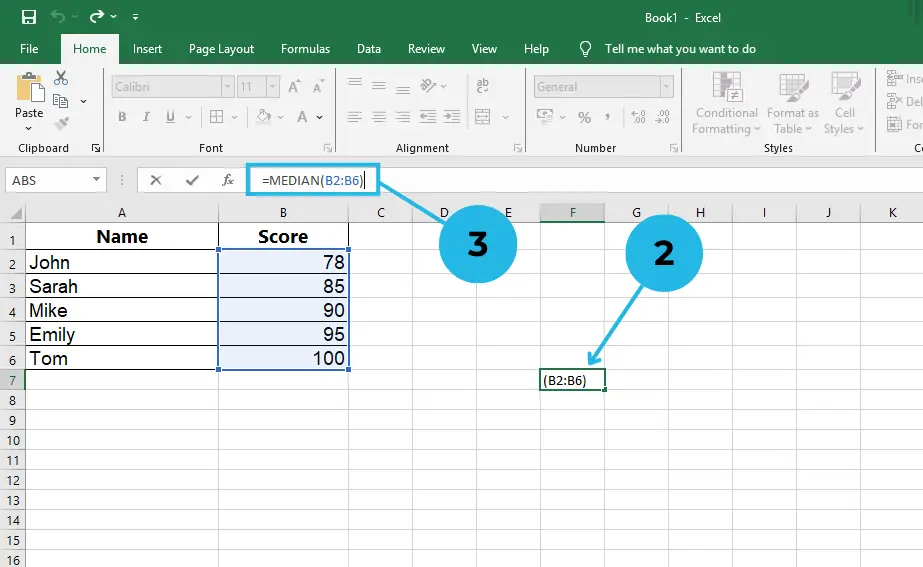
Task: Click the Cut scissors icon
Action: [x=61, y=78]
